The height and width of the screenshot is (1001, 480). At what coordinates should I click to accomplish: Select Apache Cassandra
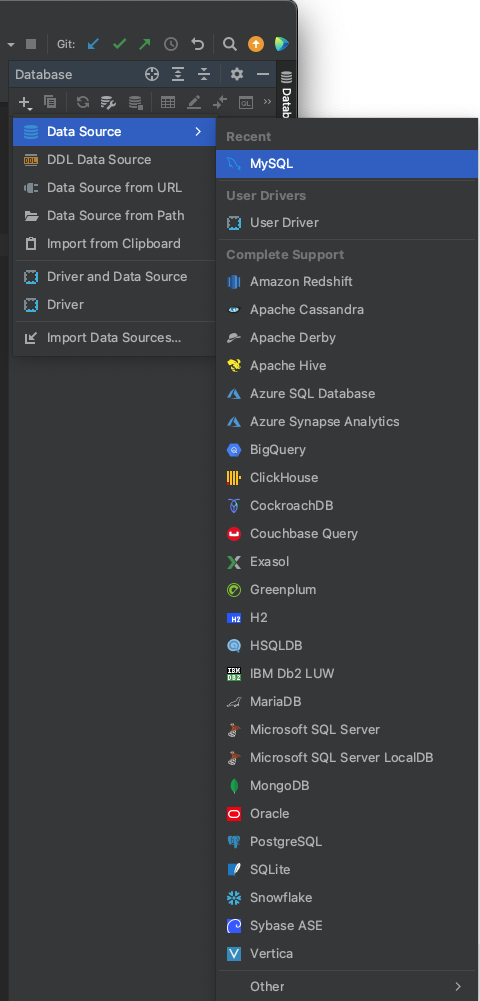pyautogui.click(x=347, y=310)
